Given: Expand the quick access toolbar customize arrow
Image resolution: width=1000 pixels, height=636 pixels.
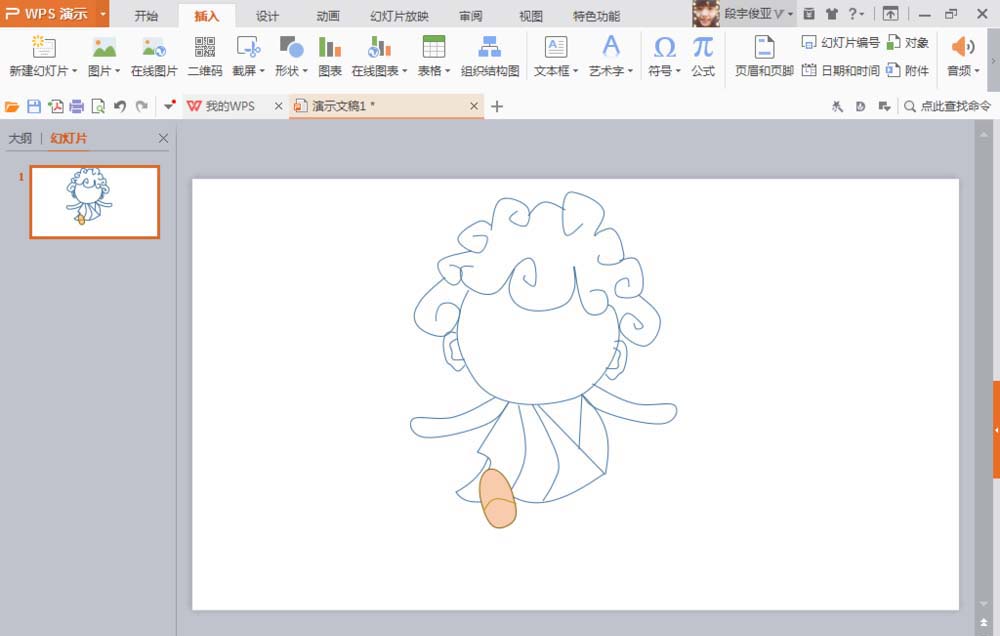Looking at the screenshot, I should tap(169, 105).
